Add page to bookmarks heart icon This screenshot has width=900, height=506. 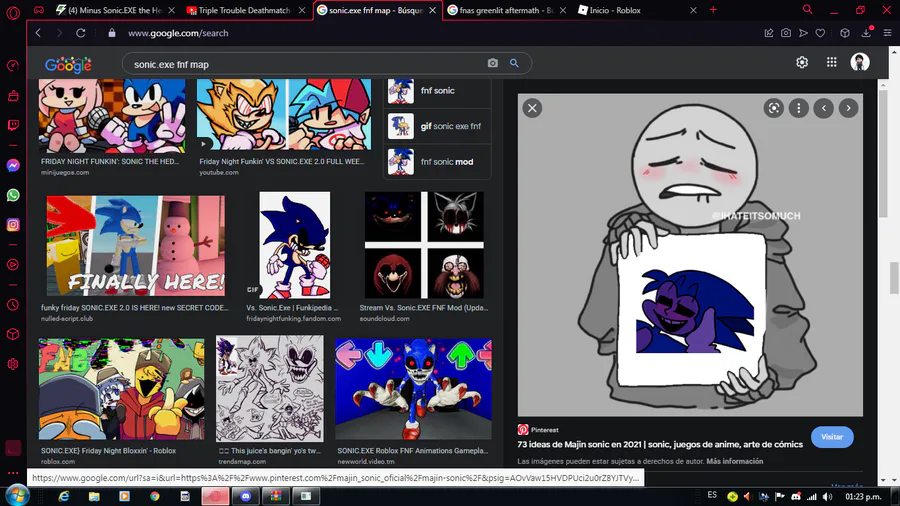[x=820, y=33]
